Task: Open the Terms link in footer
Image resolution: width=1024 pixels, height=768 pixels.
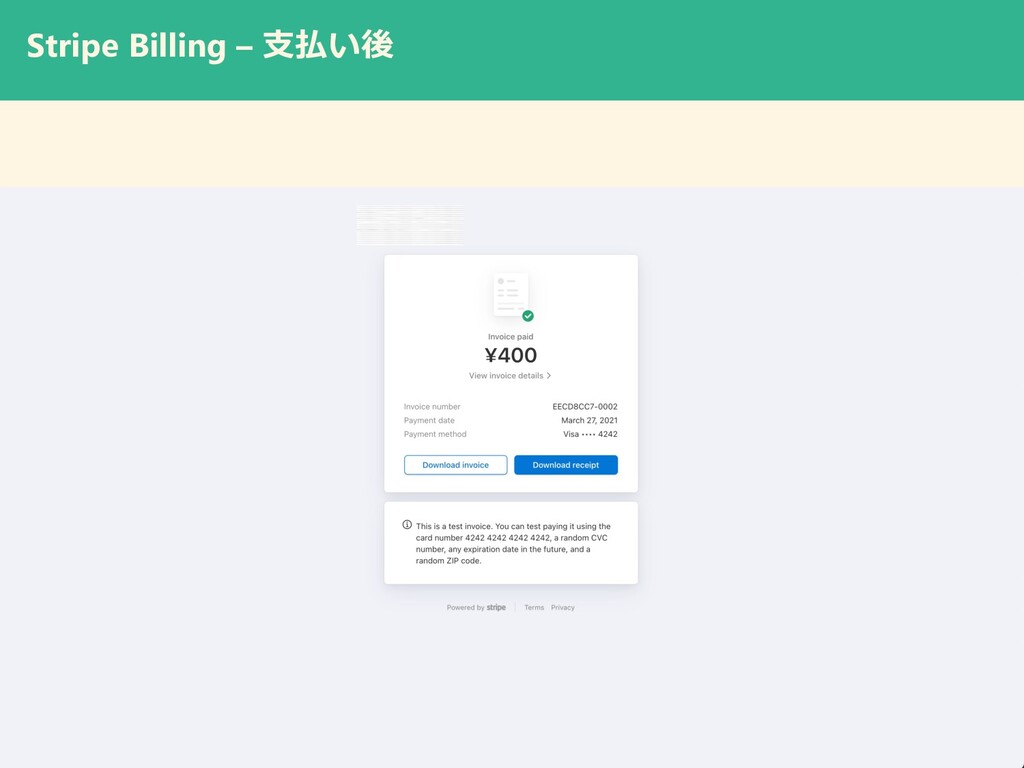Action: click(x=534, y=607)
